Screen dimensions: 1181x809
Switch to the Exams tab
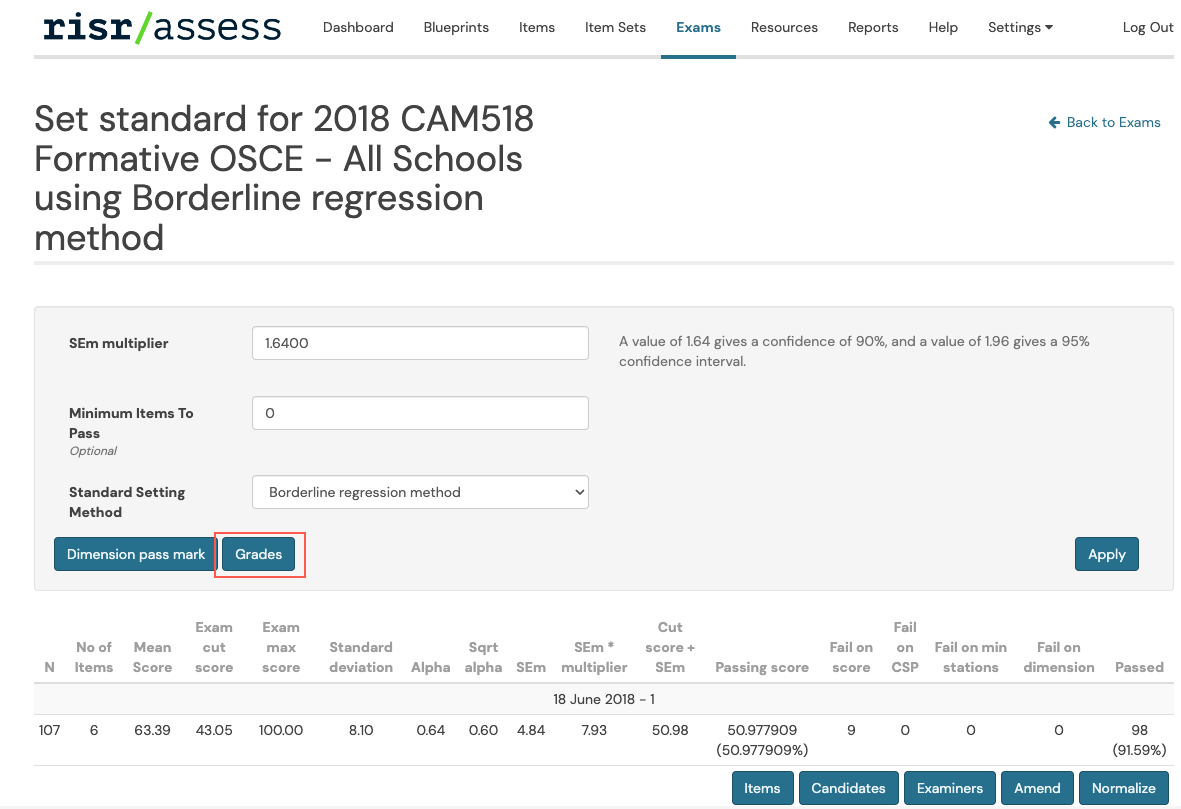click(x=698, y=27)
